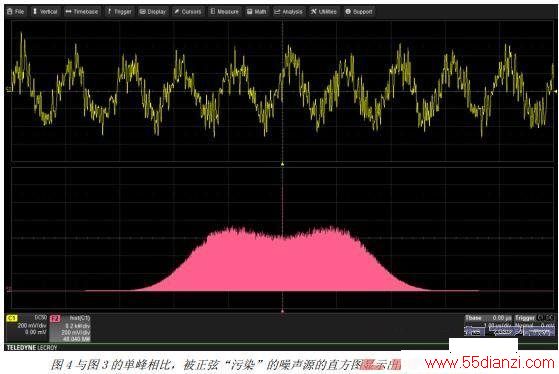Screen dimensions: 559x374
Task: Open the Measure menu
Action: click(x=224, y=12)
